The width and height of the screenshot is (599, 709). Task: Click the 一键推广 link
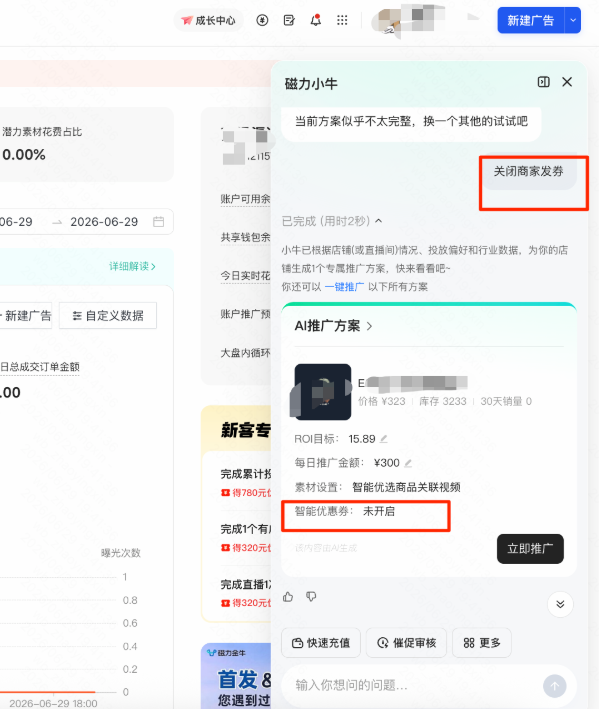[x=344, y=287]
